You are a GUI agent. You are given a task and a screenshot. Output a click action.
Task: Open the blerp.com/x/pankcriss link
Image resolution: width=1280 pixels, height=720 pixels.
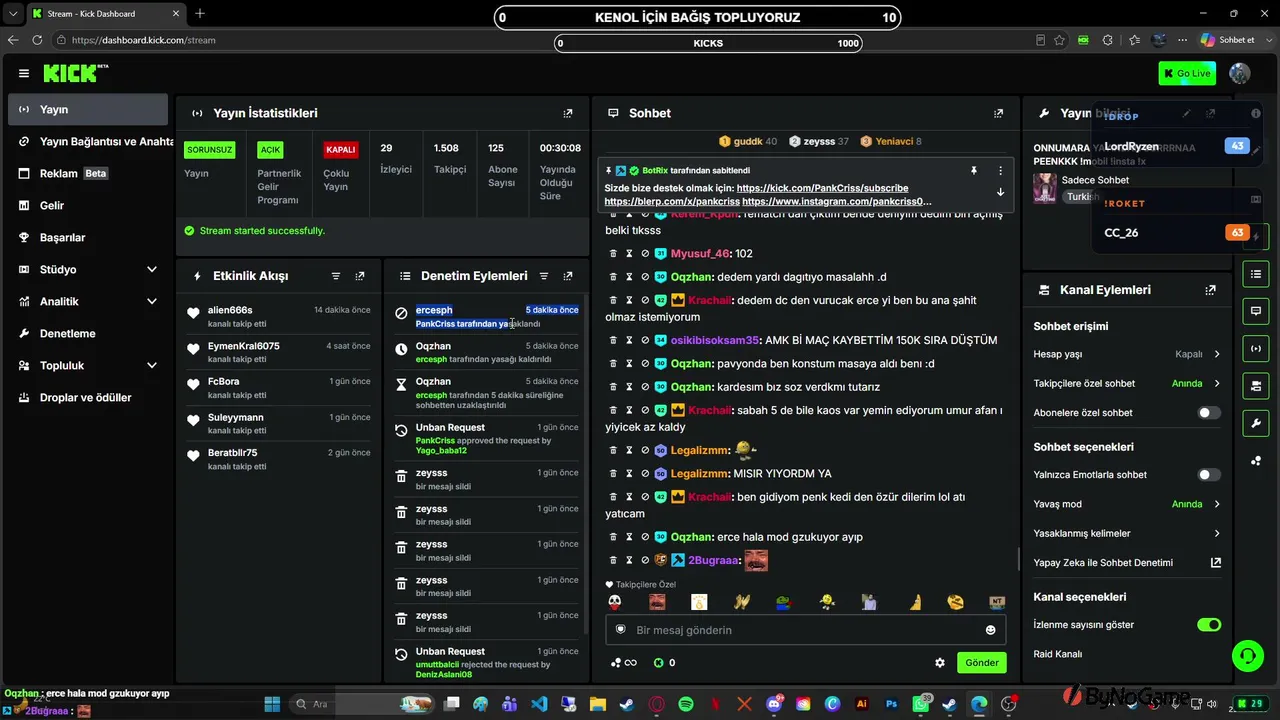click(x=672, y=201)
